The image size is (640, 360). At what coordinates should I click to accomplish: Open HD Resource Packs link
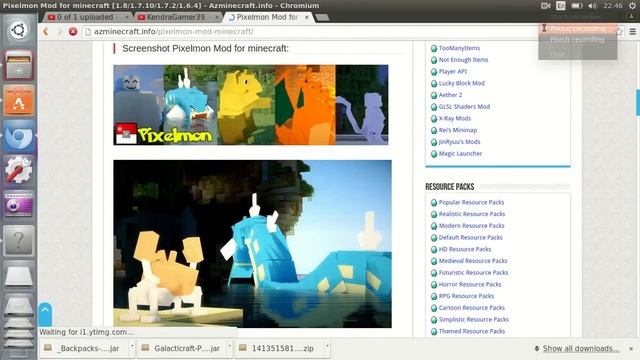click(x=465, y=249)
